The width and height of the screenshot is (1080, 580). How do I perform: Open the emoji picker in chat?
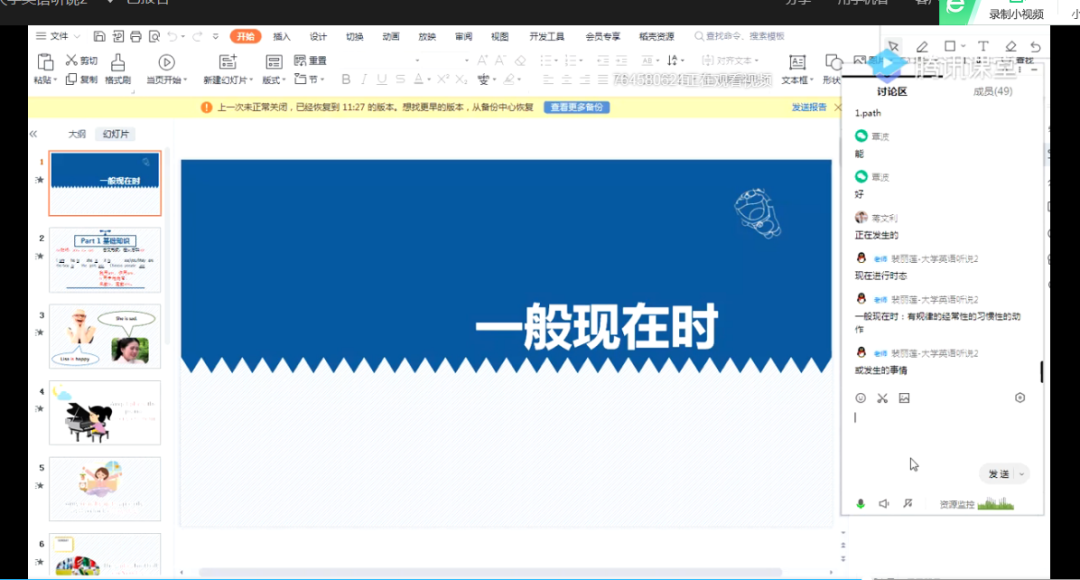[860, 398]
